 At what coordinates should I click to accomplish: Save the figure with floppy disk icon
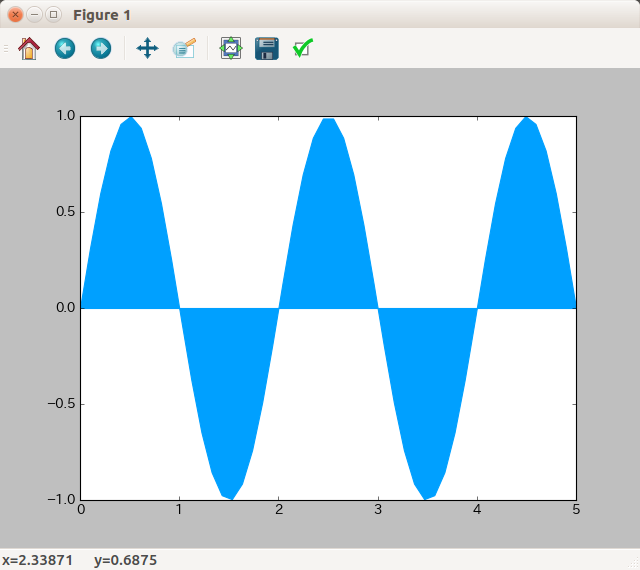(x=266, y=48)
